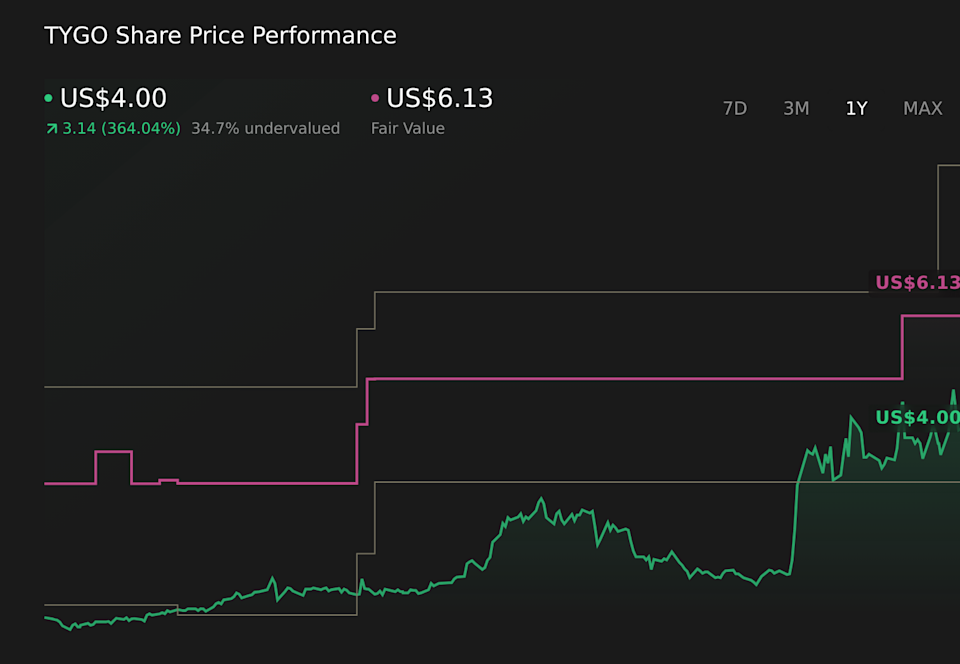This screenshot has width=960, height=664.
Task: Click the 34.7% undervalued label
Action: [x=265, y=129]
